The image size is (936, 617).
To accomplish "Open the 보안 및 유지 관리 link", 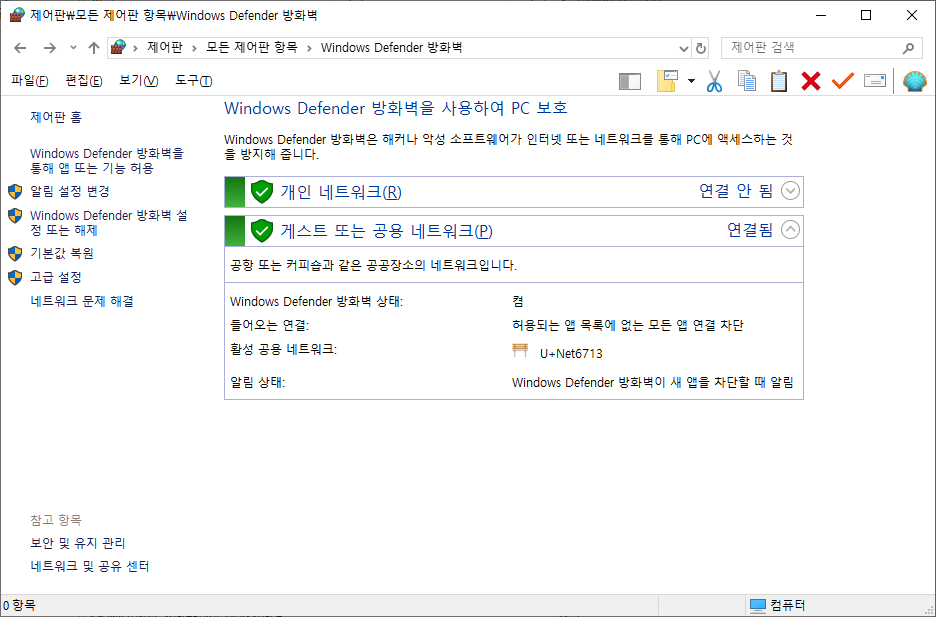I will 78,543.
